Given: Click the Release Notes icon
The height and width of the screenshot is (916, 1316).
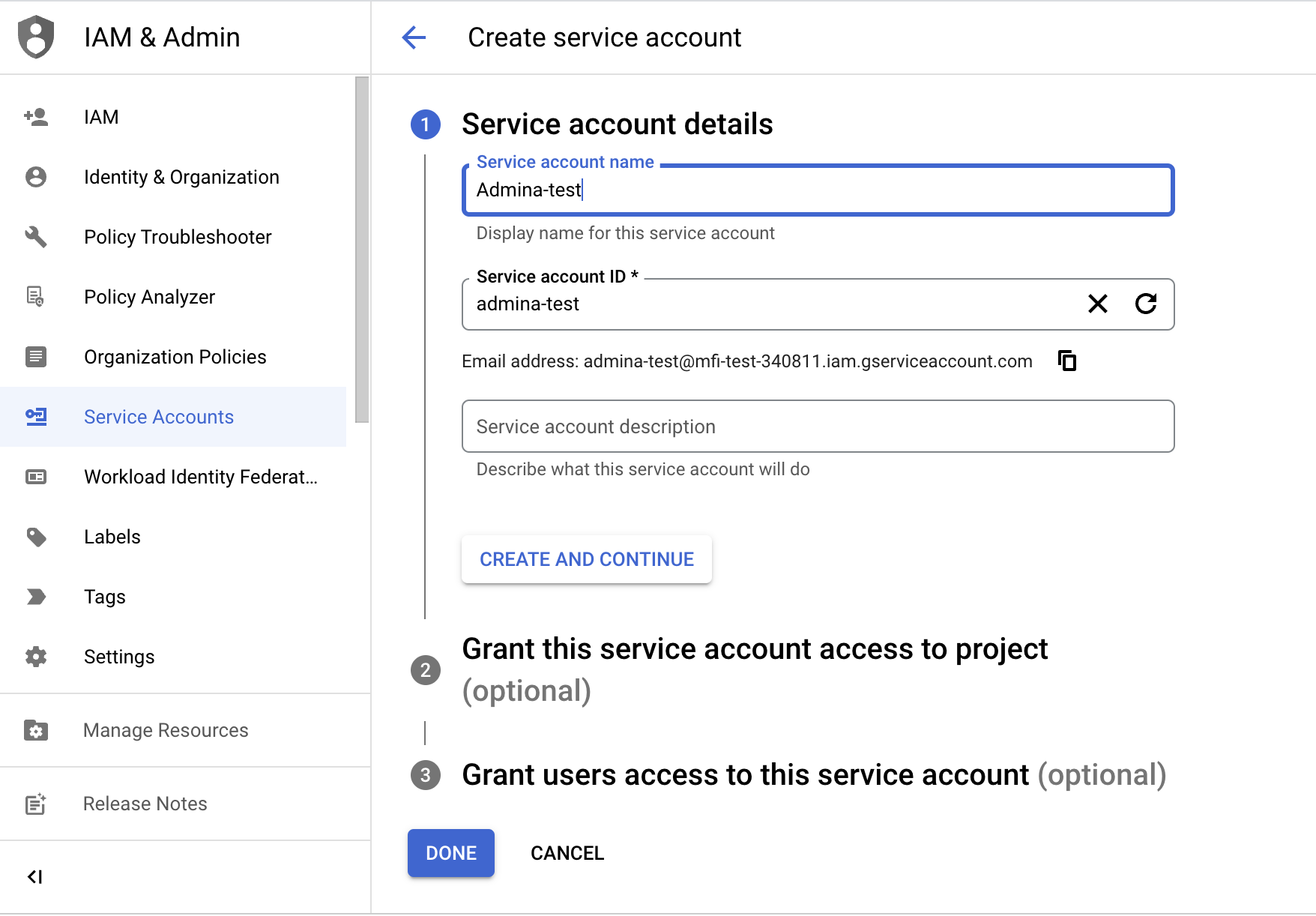Looking at the screenshot, I should pyautogui.click(x=36, y=804).
